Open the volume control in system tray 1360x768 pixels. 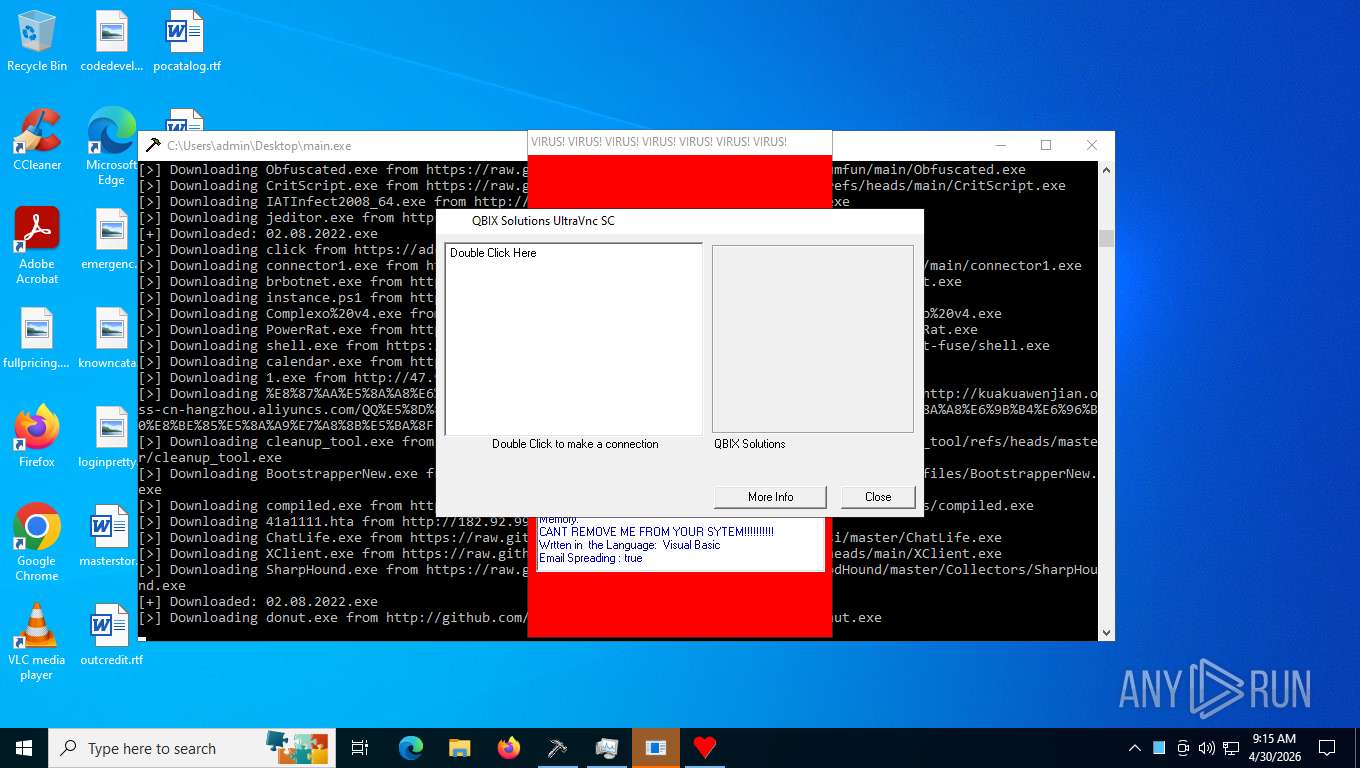click(x=1206, y=748)
